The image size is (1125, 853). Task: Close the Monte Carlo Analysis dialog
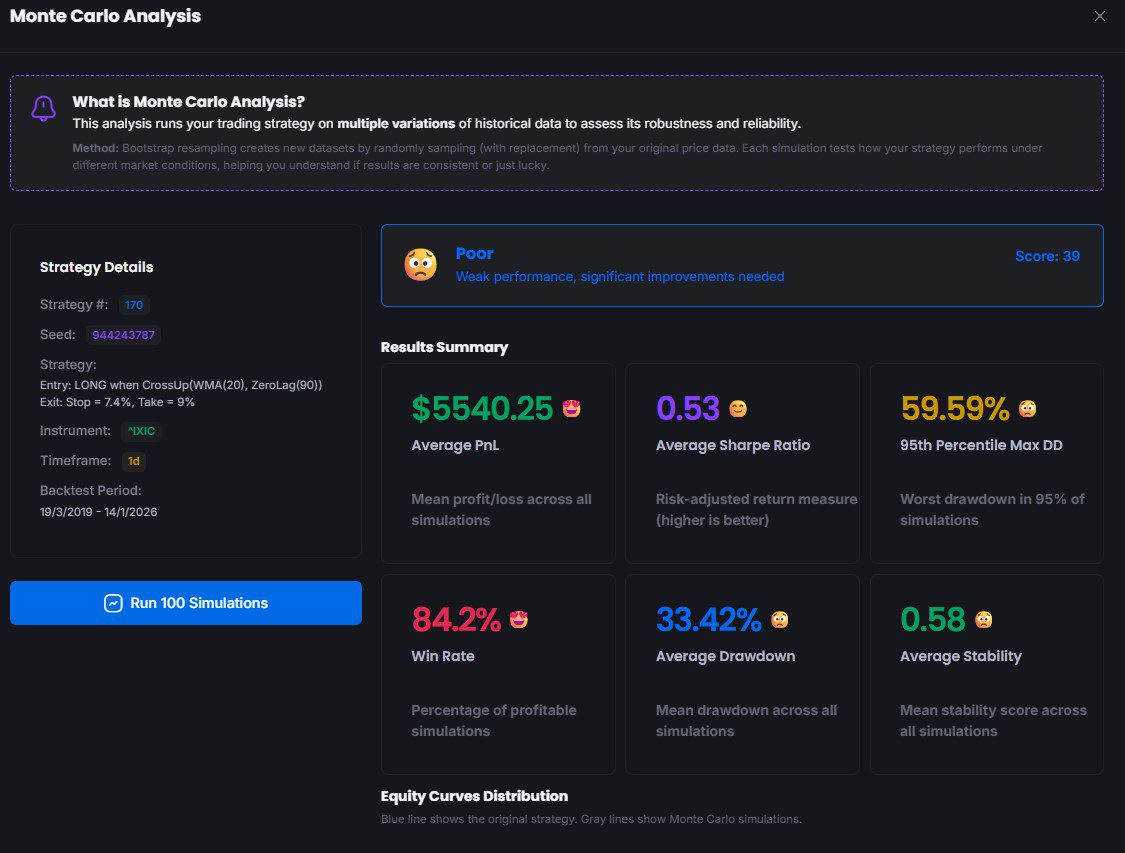point(1100,16)
